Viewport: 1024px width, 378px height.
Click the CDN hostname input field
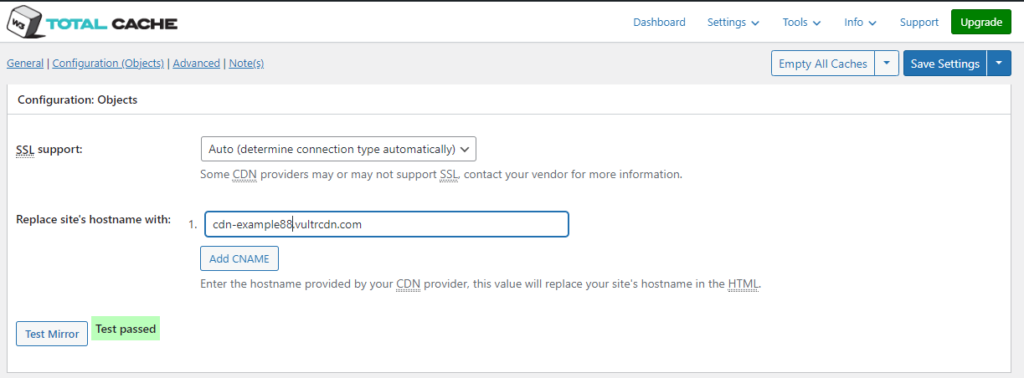click(386, 224)
